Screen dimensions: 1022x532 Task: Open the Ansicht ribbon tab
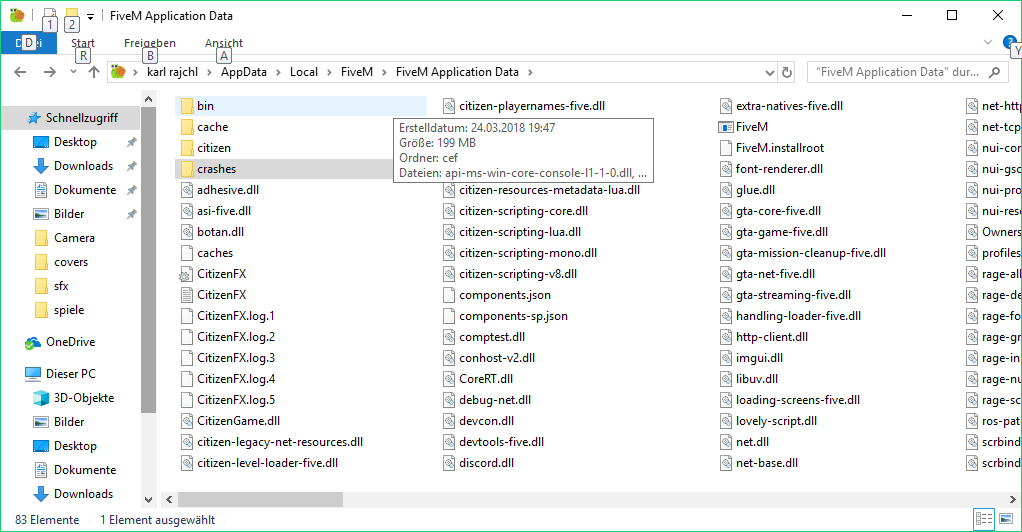[224, 43]
